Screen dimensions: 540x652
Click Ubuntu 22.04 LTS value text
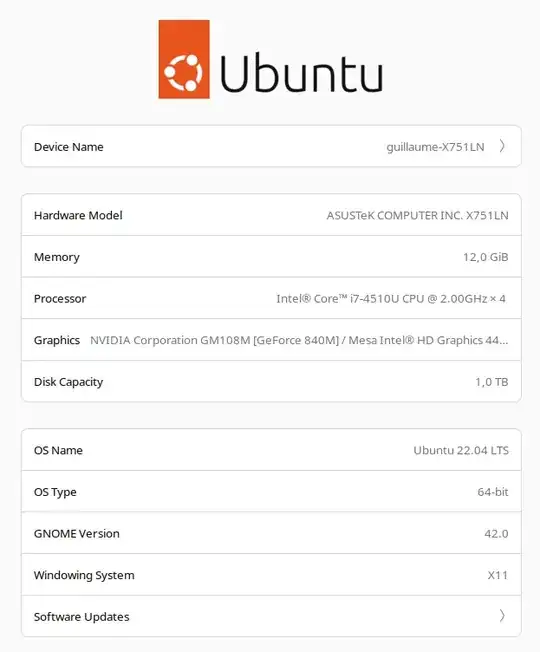[461, 450]
